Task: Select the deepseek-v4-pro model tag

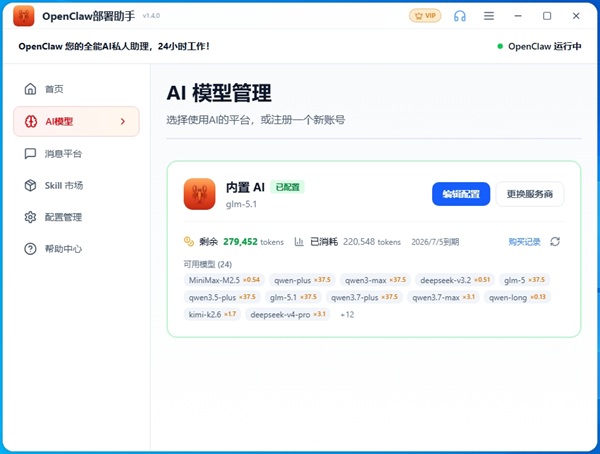Action: tap(288, 315)
